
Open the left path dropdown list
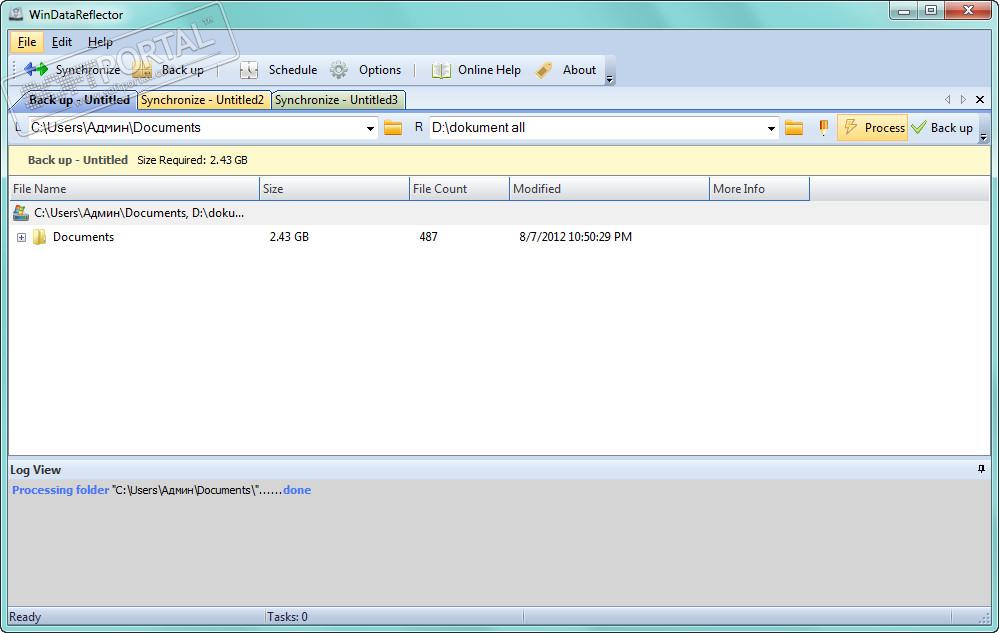(x=370, y=128)
